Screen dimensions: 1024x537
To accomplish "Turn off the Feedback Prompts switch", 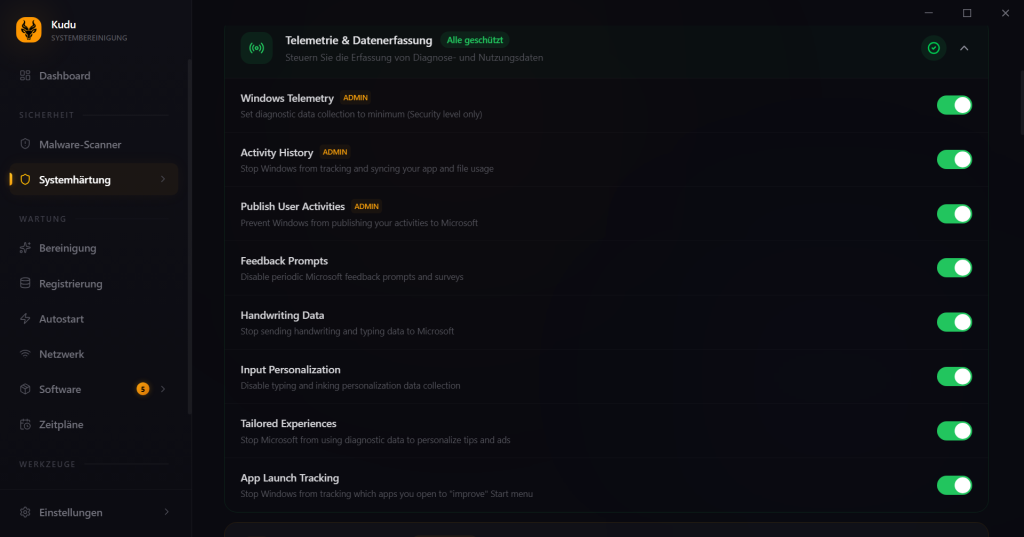I will 954,268.
